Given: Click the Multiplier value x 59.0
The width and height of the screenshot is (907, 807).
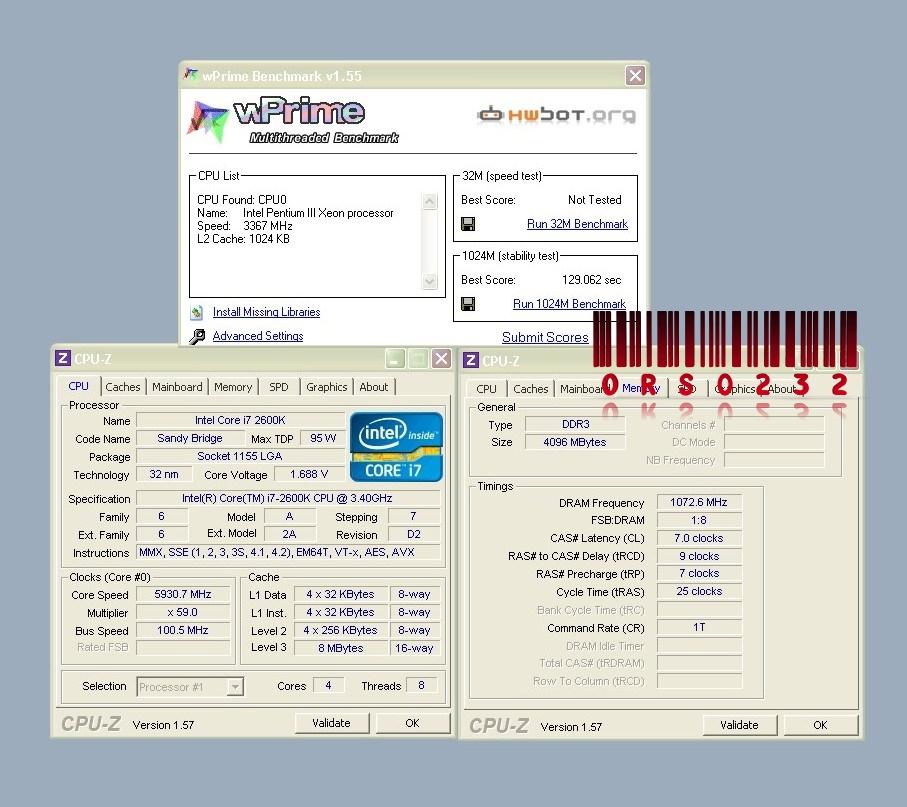Looking at the screenshot, I should (x=183, y=613).
